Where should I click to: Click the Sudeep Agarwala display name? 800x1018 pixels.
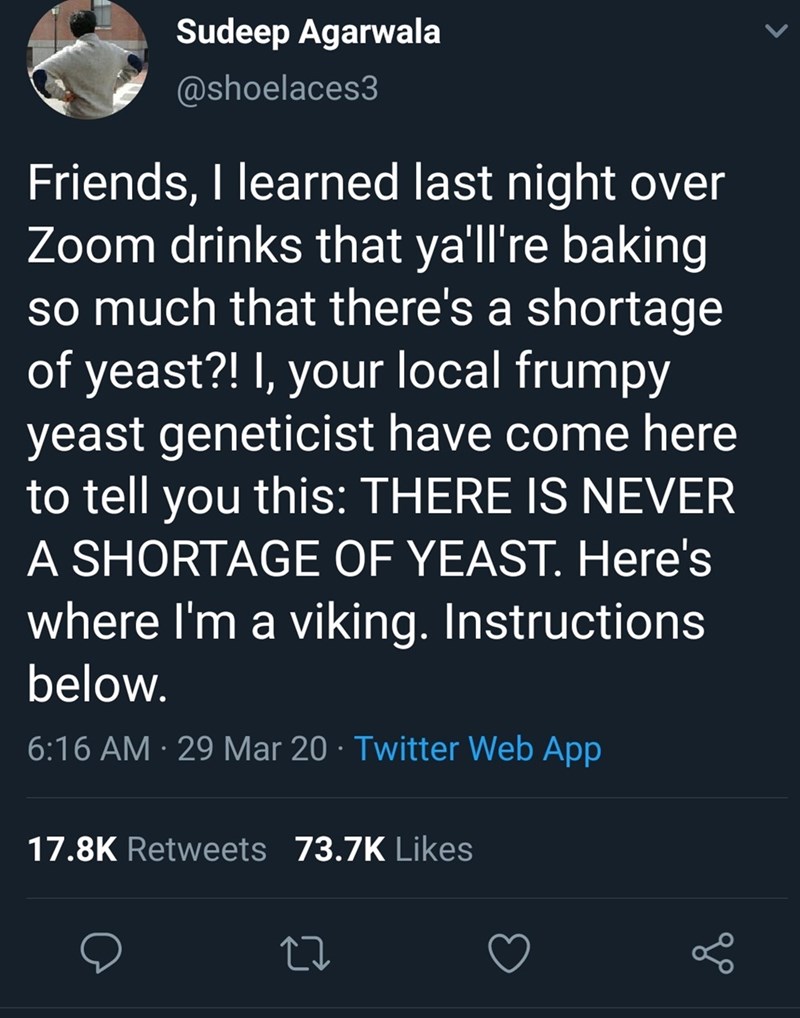[308, 33]
